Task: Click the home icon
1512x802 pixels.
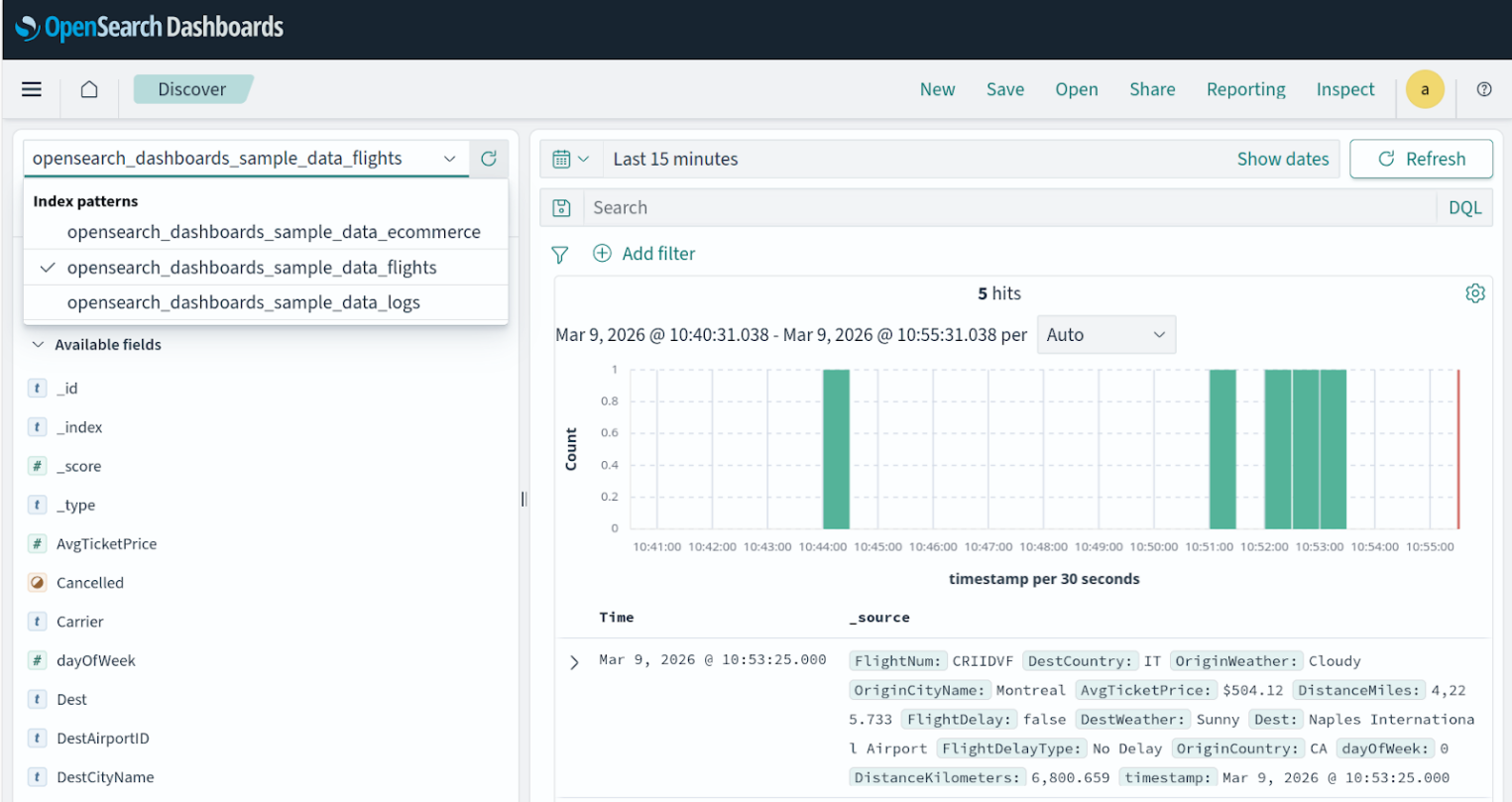Action: point(88,89)
